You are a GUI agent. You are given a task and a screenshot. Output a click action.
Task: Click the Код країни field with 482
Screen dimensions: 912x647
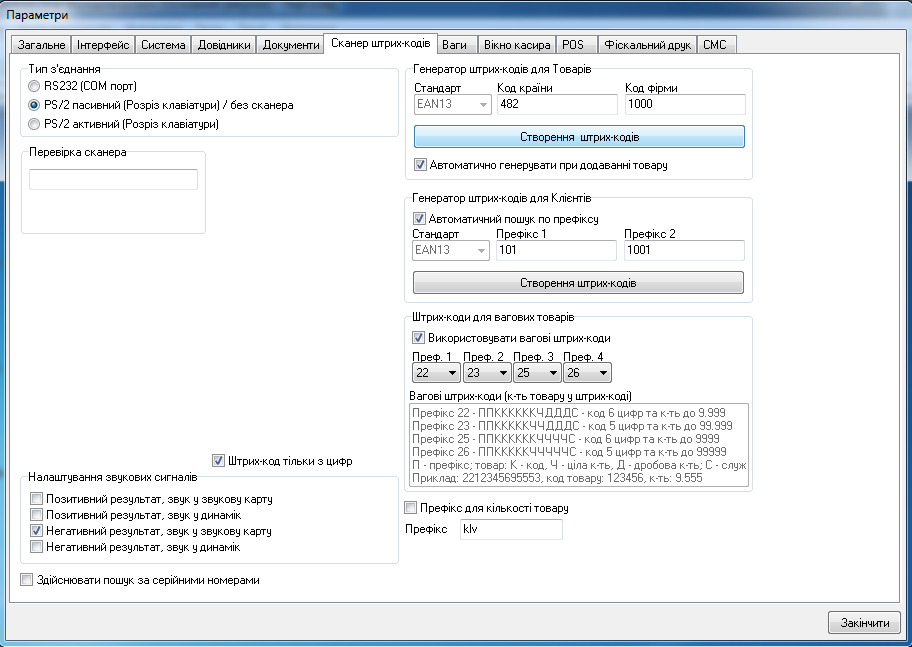coord(556,105)
